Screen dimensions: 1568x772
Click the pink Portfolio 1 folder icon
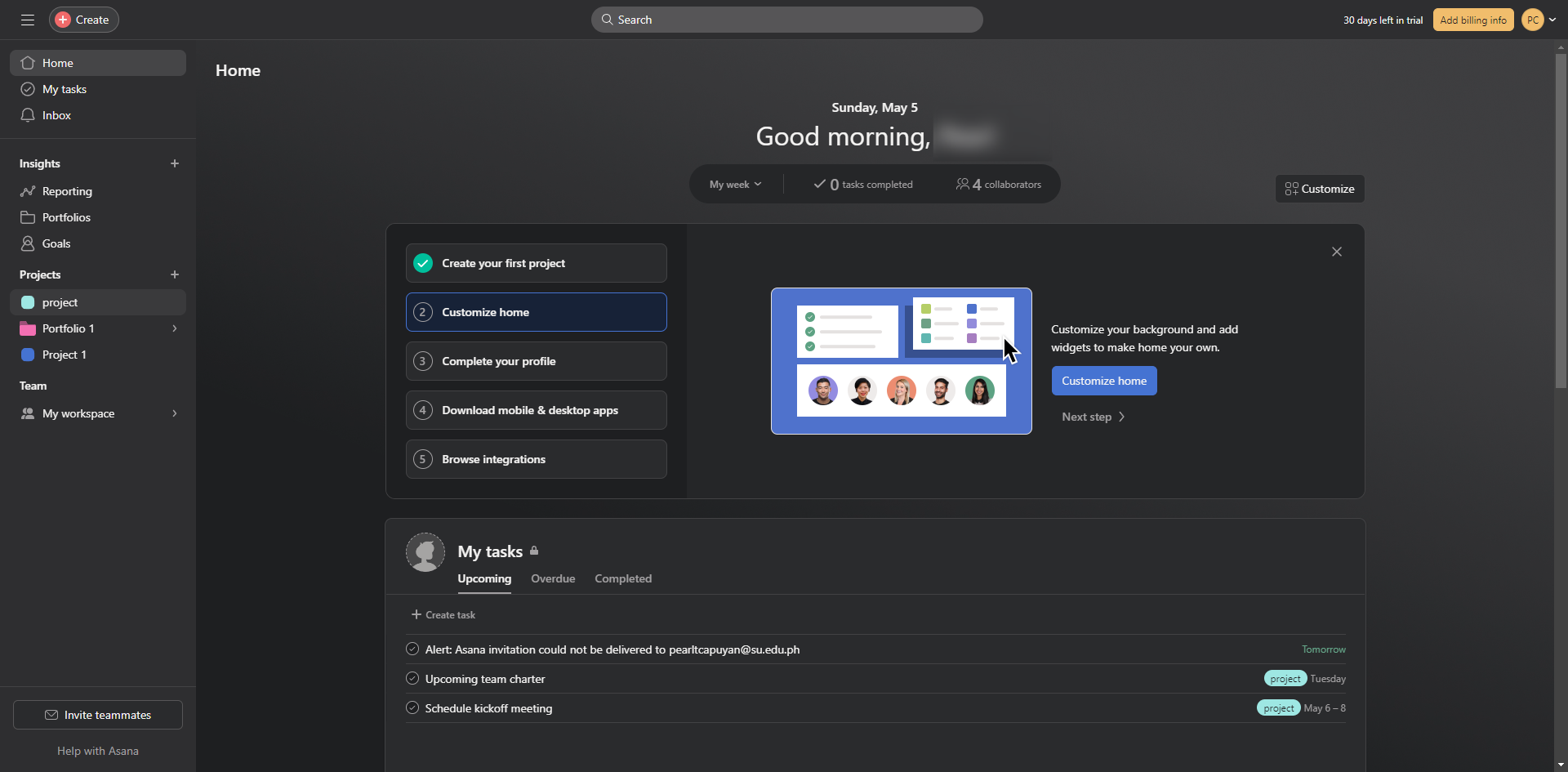[x=28, y=328]
